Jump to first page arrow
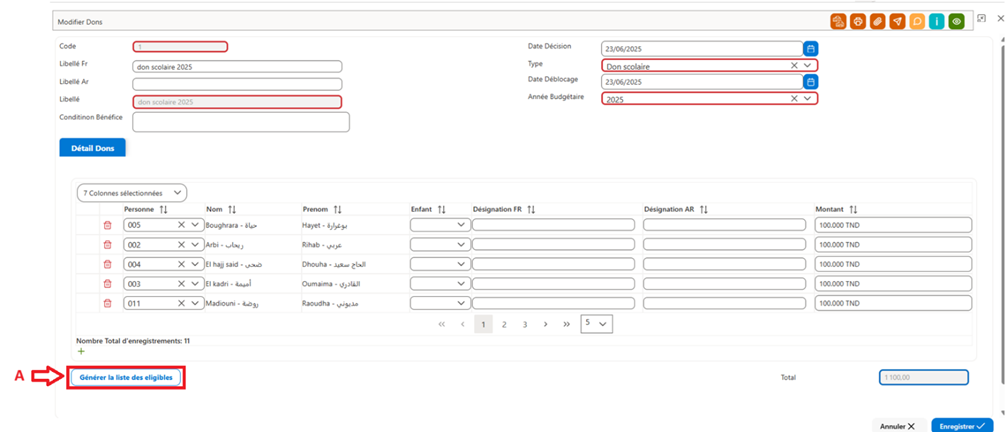This screenshot has height=432, width=1007. pos(442,325)
